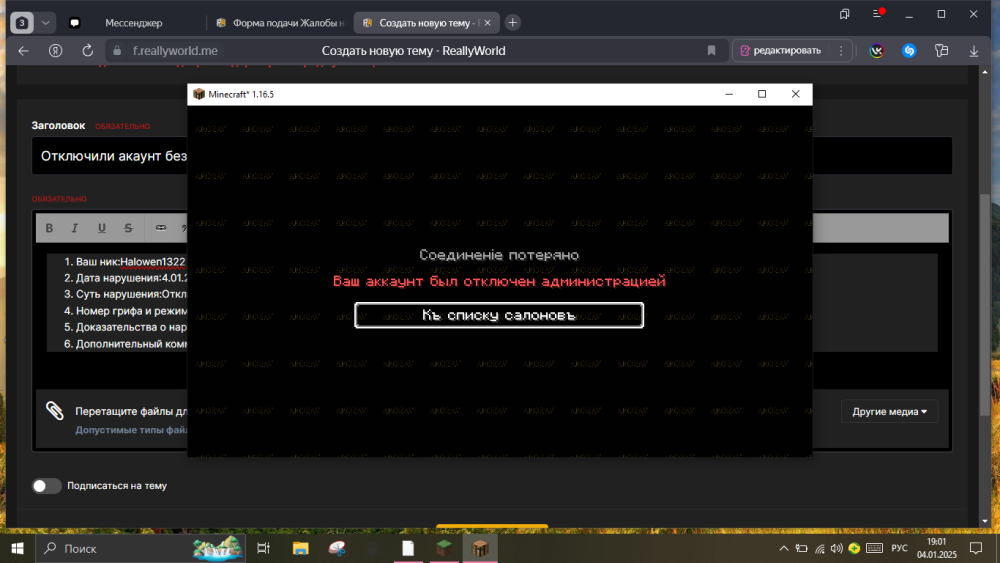Viewport: 1000px width, 563px height.
Task: Switch to the Форма подачи Жалобы tab
Action: [281, 23]
